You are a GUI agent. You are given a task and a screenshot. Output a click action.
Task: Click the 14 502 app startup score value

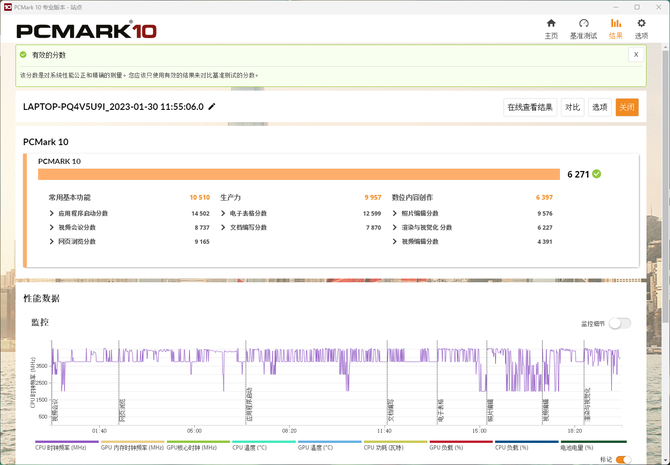[200, 213]
